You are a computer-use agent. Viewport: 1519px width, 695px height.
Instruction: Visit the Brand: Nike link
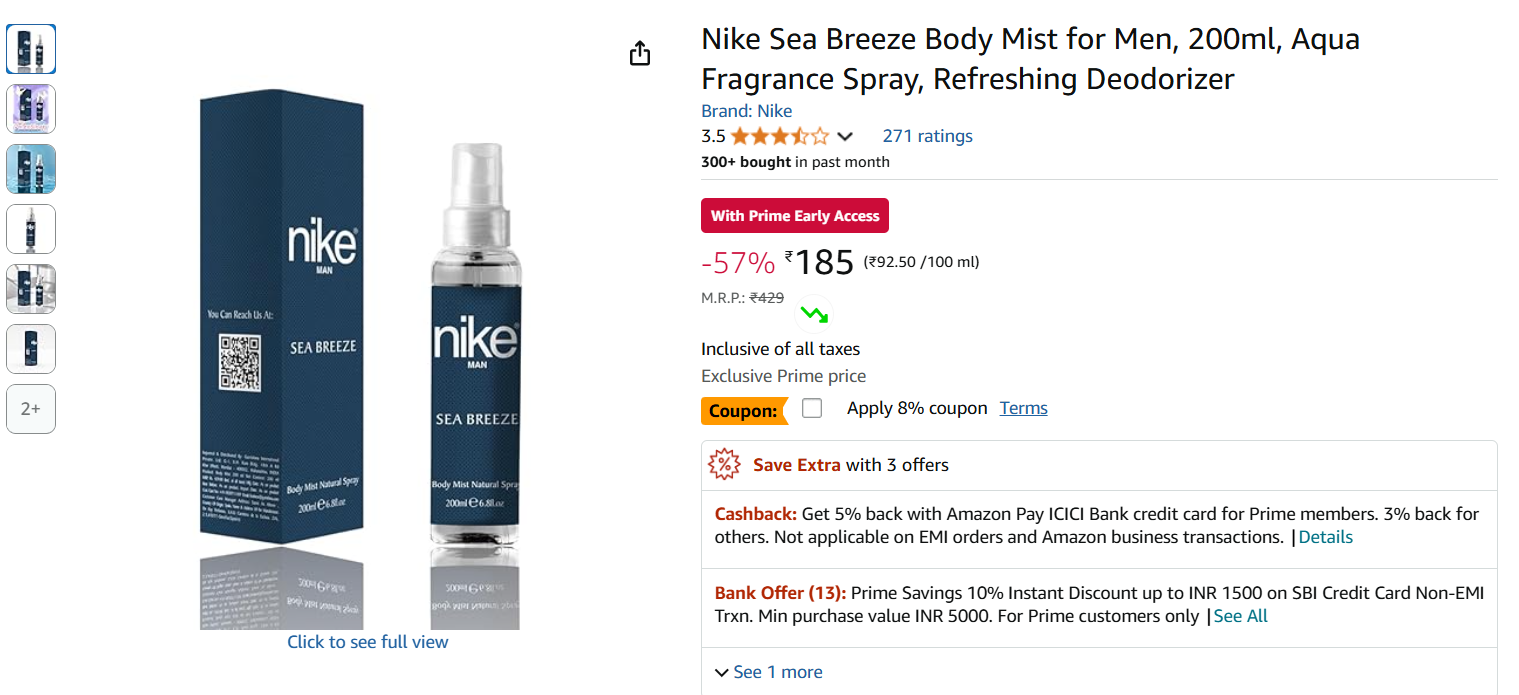(746, 111)
